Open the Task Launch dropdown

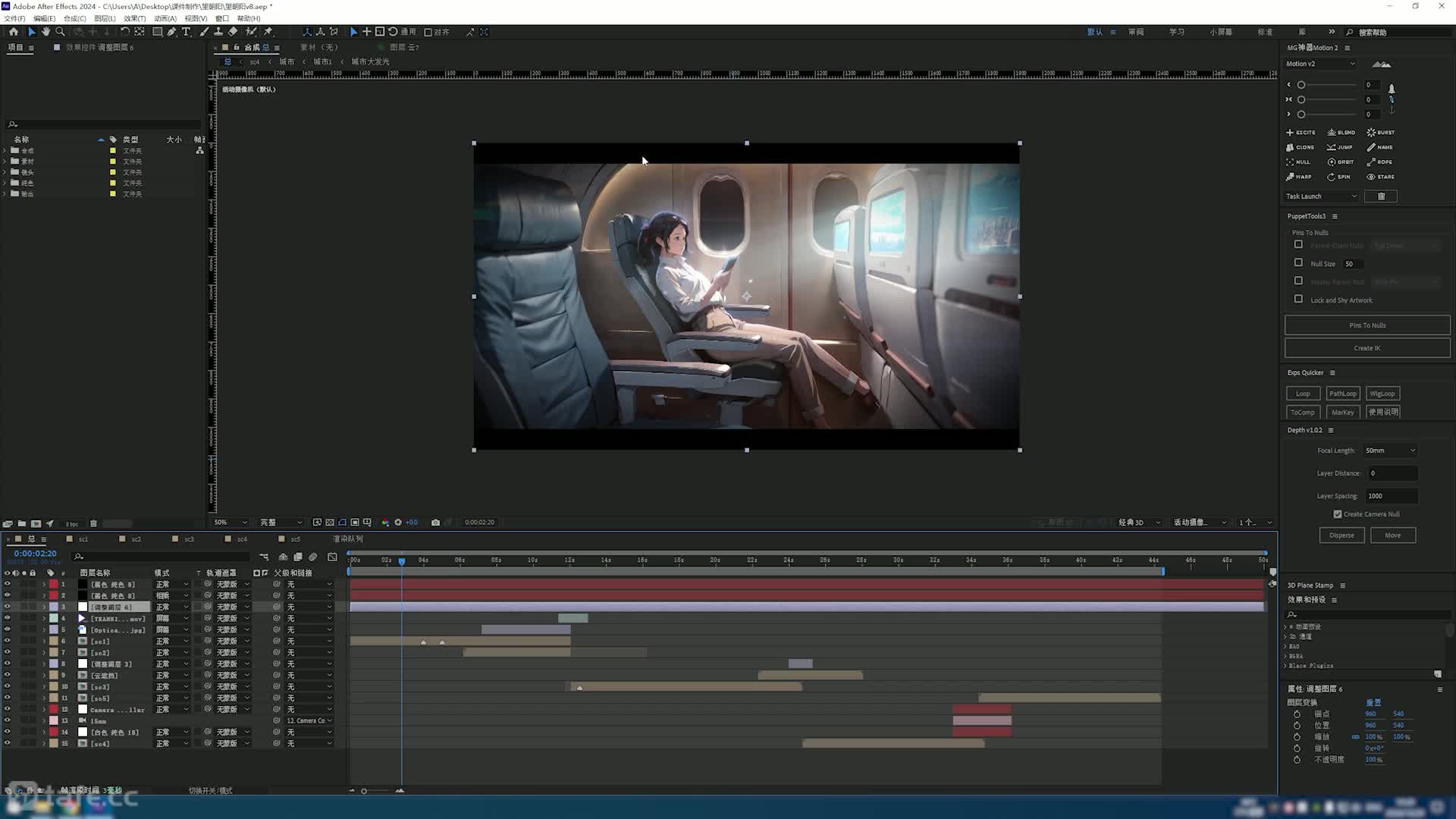coord(1322,196)
